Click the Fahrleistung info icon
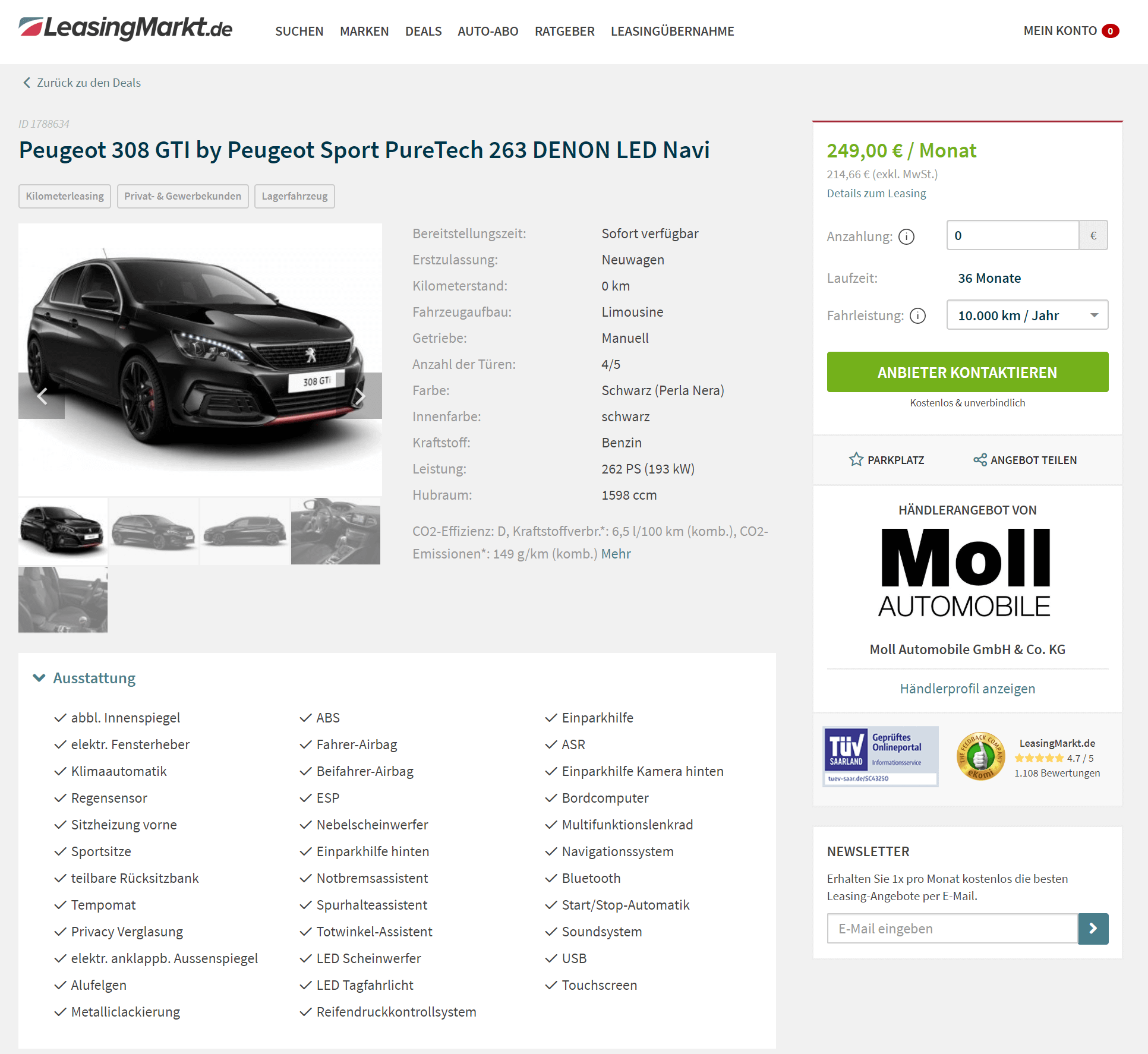Screen dimensions: 1148x1054 [x=917, y=315]
